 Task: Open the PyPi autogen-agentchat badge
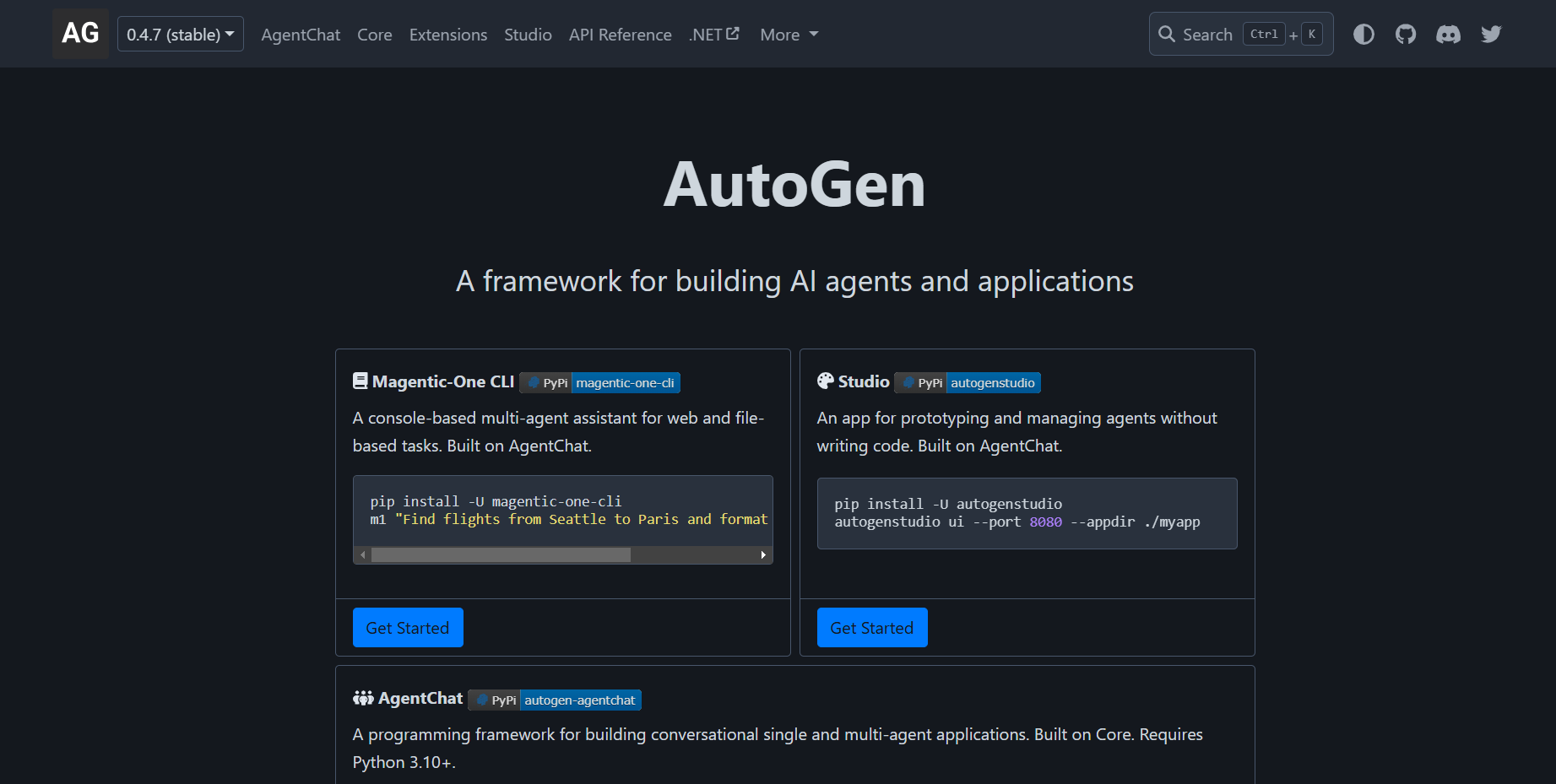click(x=555, y=700)
